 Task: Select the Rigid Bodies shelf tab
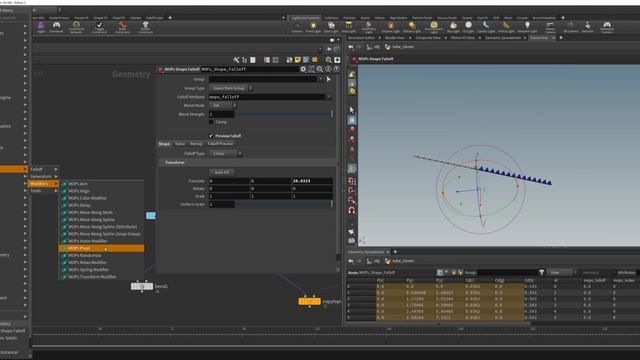click(x=398, y=18)
